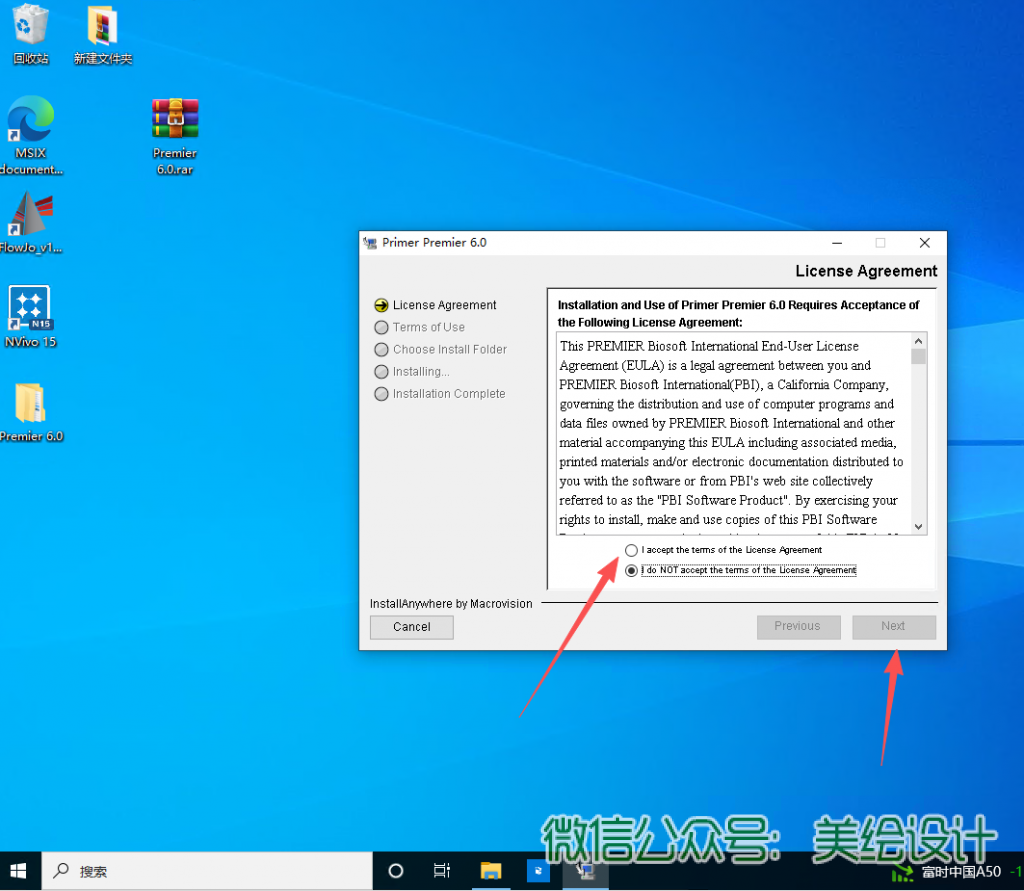Select the Premier 6.0.rar archive icon

(x=175, y=125)
